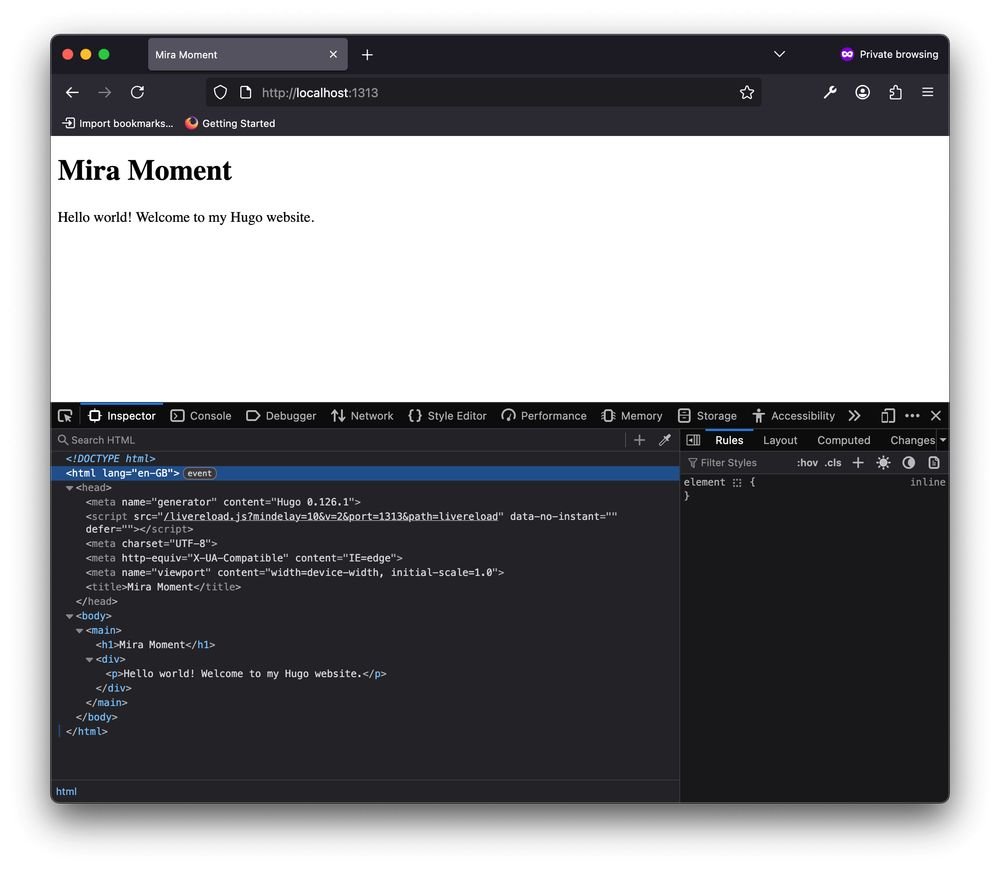Reload the current page
The height and width of the screenshot is (870, 1000).
137,92
